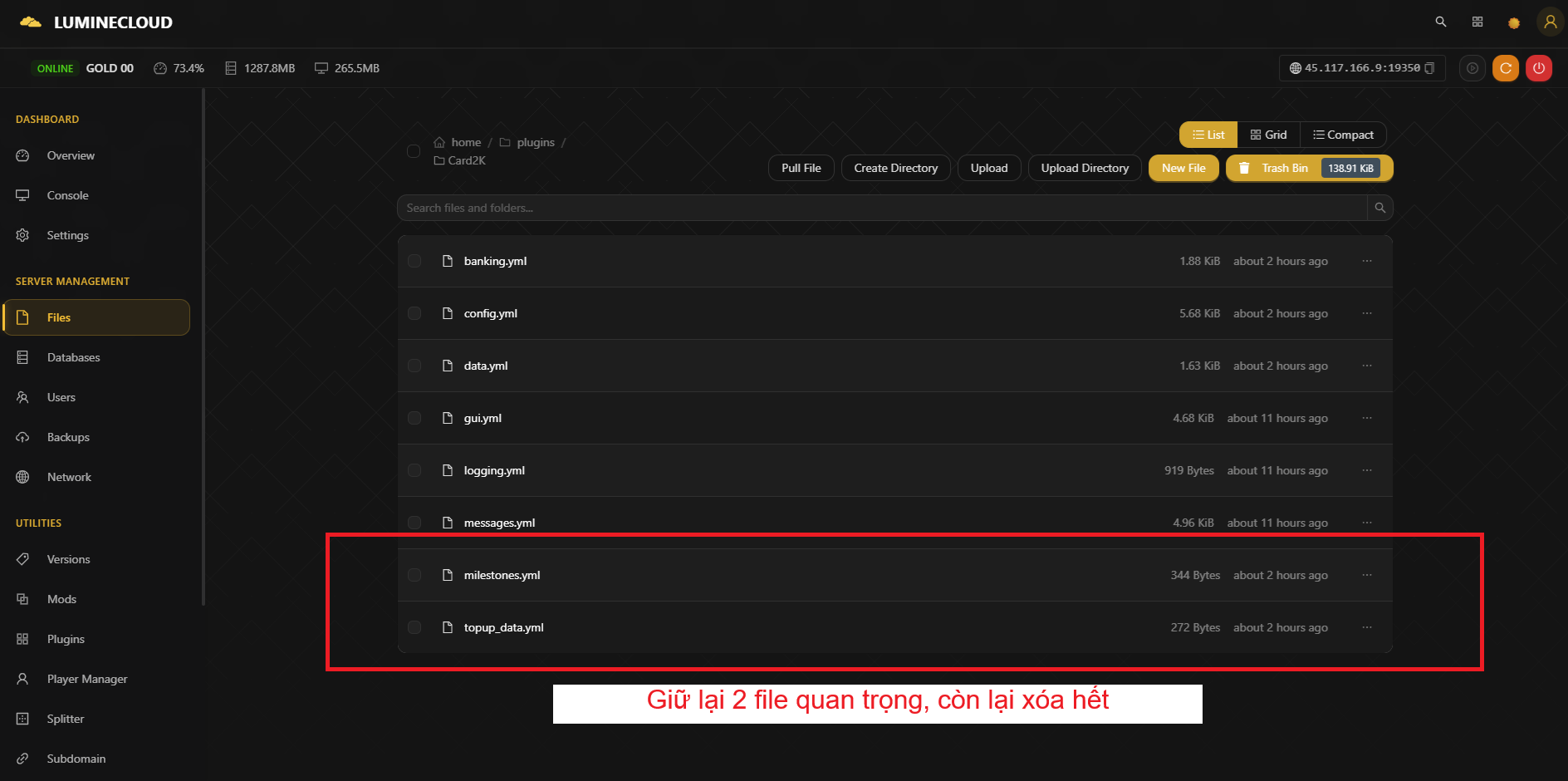The image size is (1568, 781).
Task: Click the orange restart server icon
Action: click(1505, 68)
